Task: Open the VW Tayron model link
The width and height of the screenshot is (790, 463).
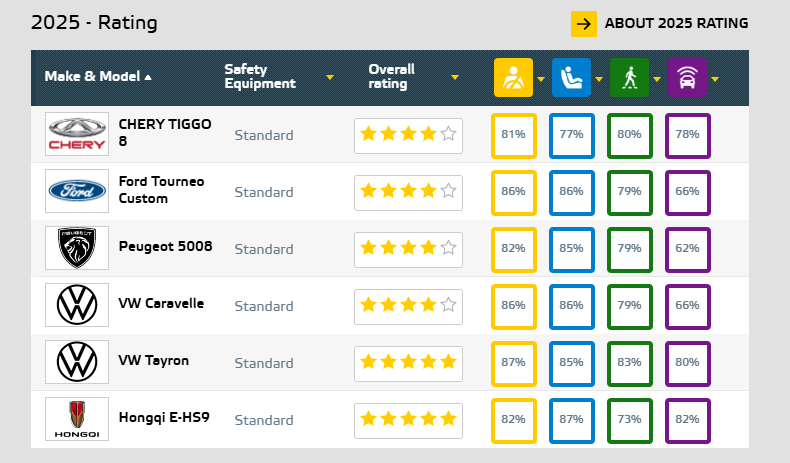Action: click(154, 361)
